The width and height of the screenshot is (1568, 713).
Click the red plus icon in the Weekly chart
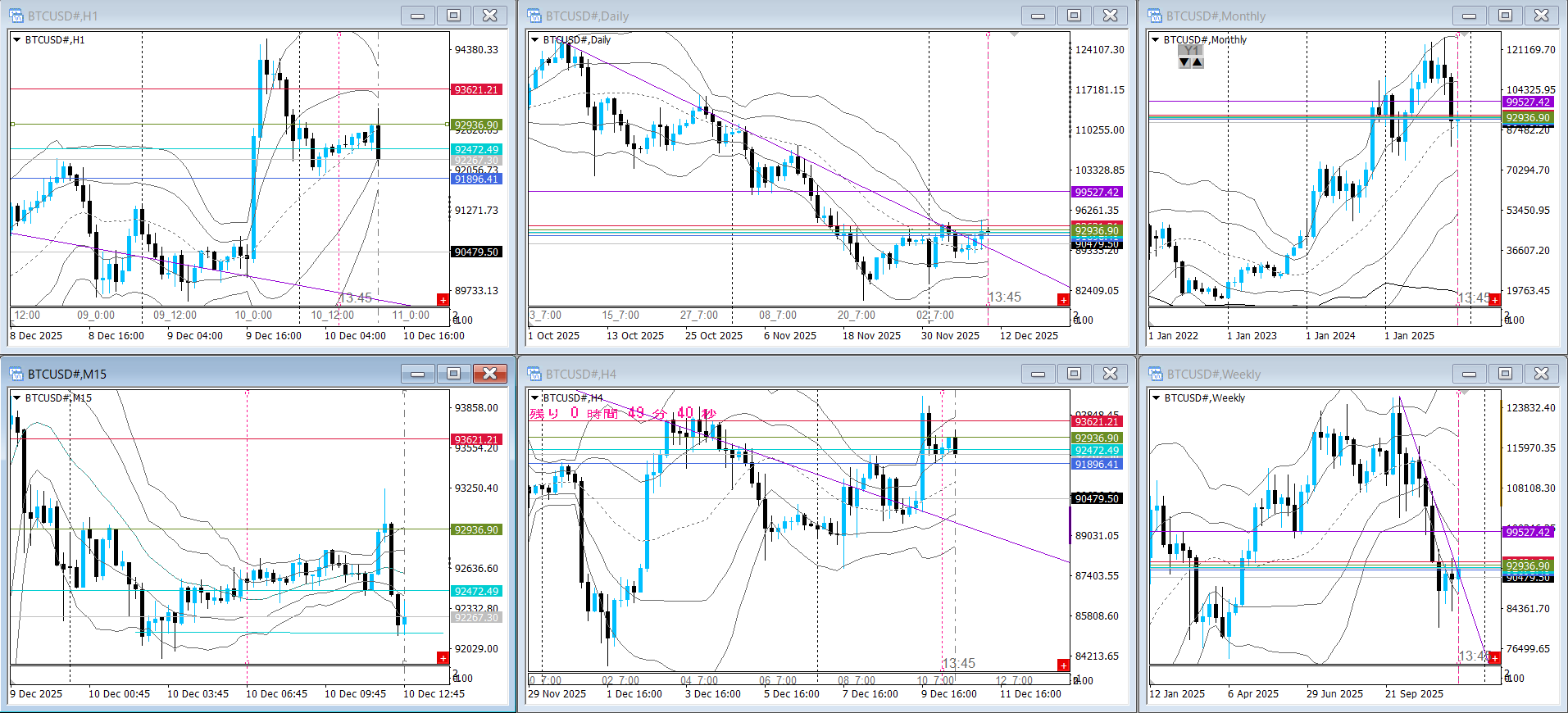1494,658
